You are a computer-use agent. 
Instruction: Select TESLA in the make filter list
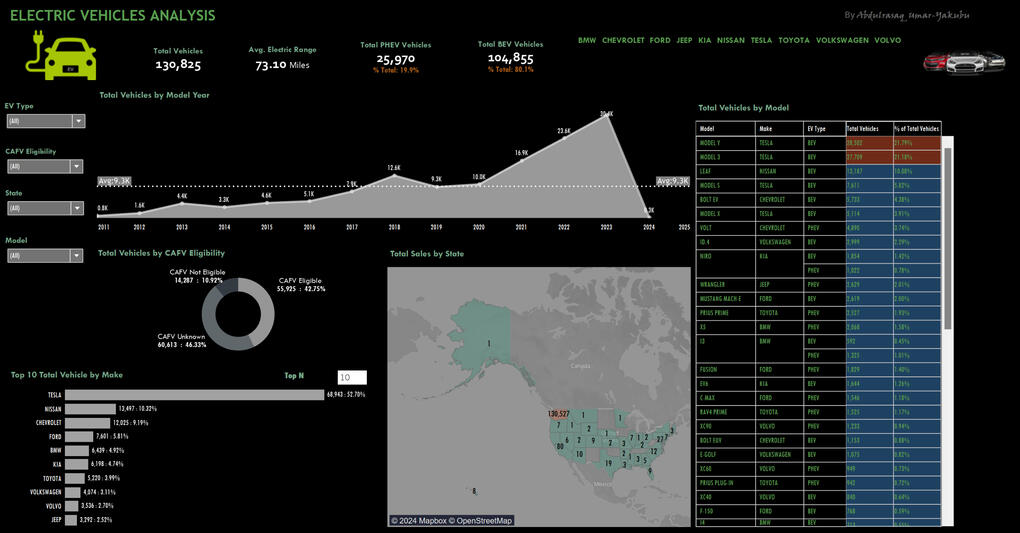761,41
